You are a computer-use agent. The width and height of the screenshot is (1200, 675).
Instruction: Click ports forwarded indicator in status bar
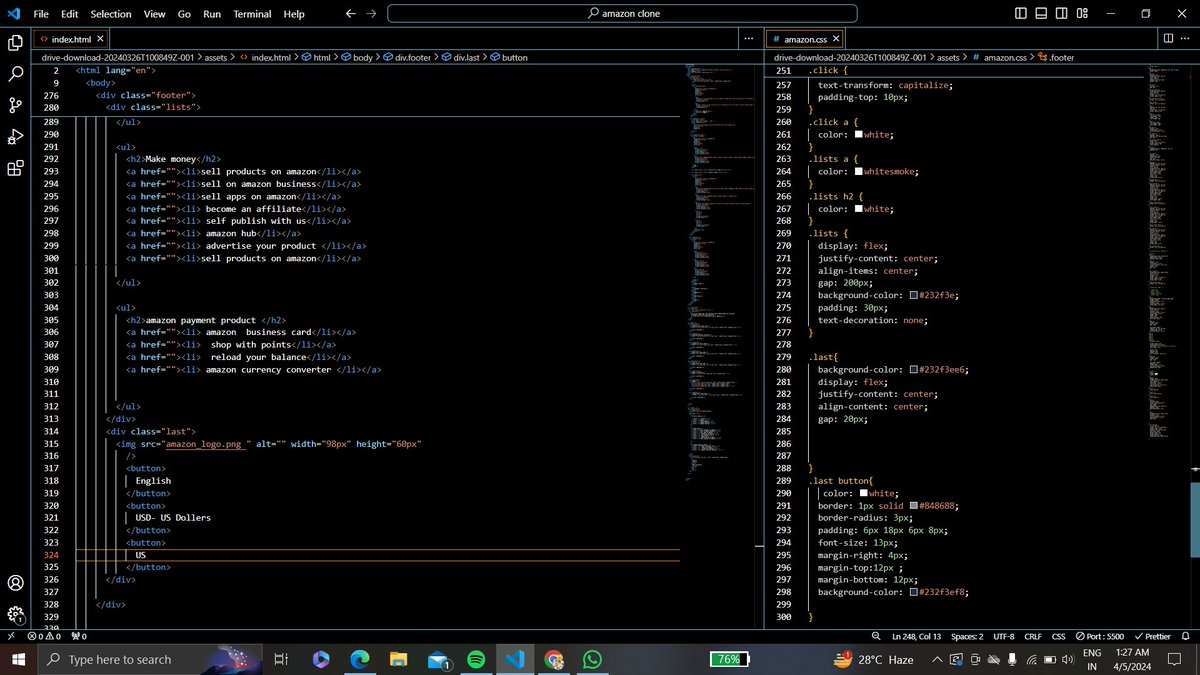[x=79, y=636]
